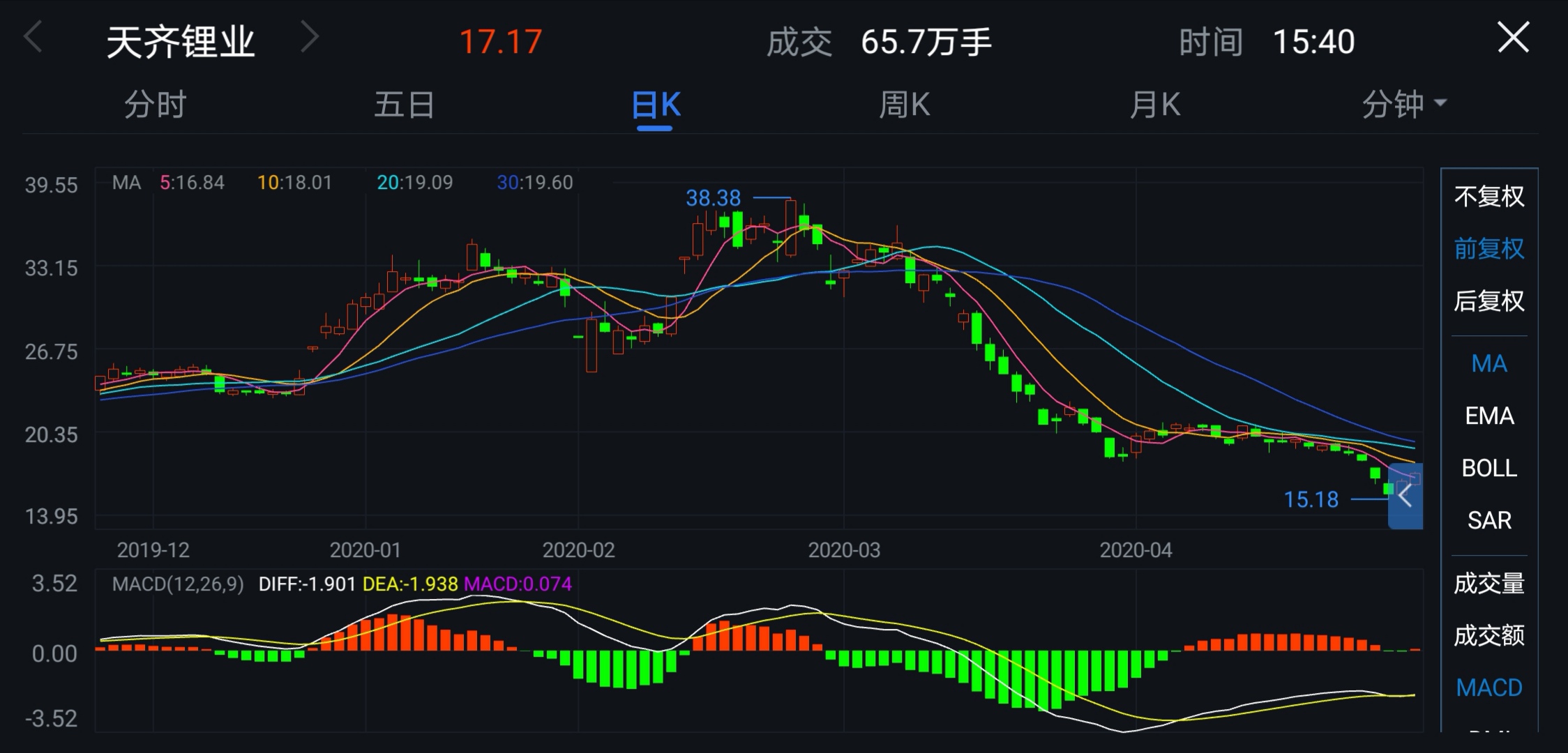Close the full-screen chart view
The height and width of the screenshot is (753, 1568).
pos(1513,37)
